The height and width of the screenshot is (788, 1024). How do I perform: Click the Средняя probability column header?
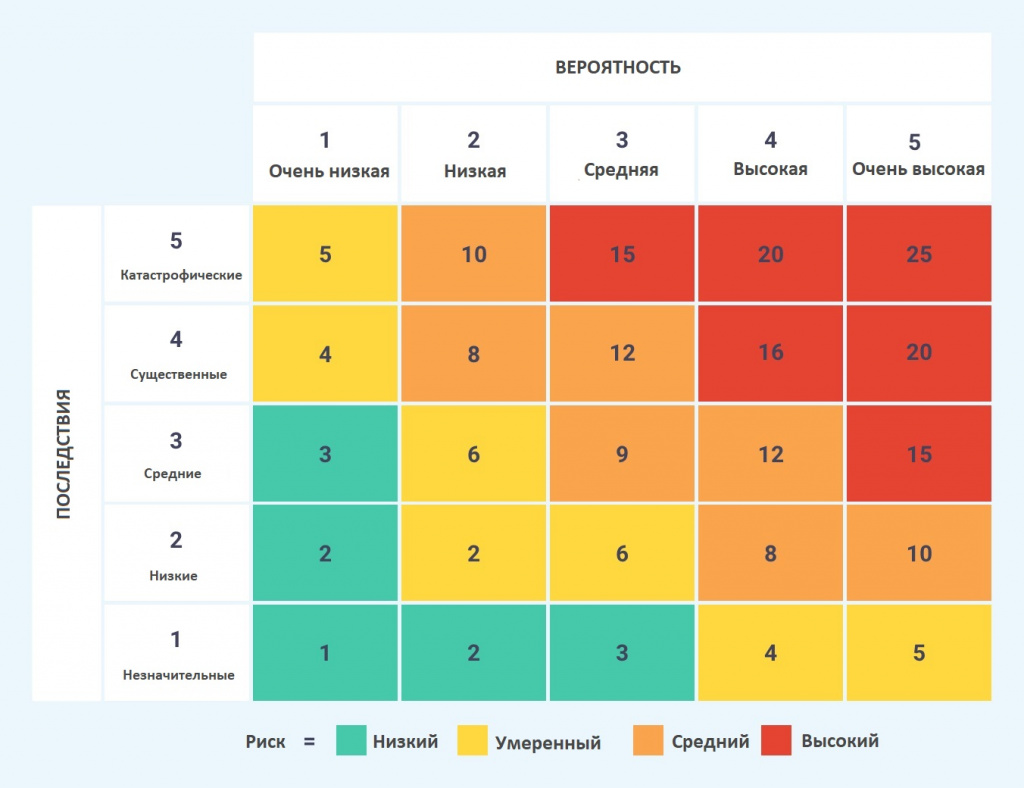coord(622,154)
